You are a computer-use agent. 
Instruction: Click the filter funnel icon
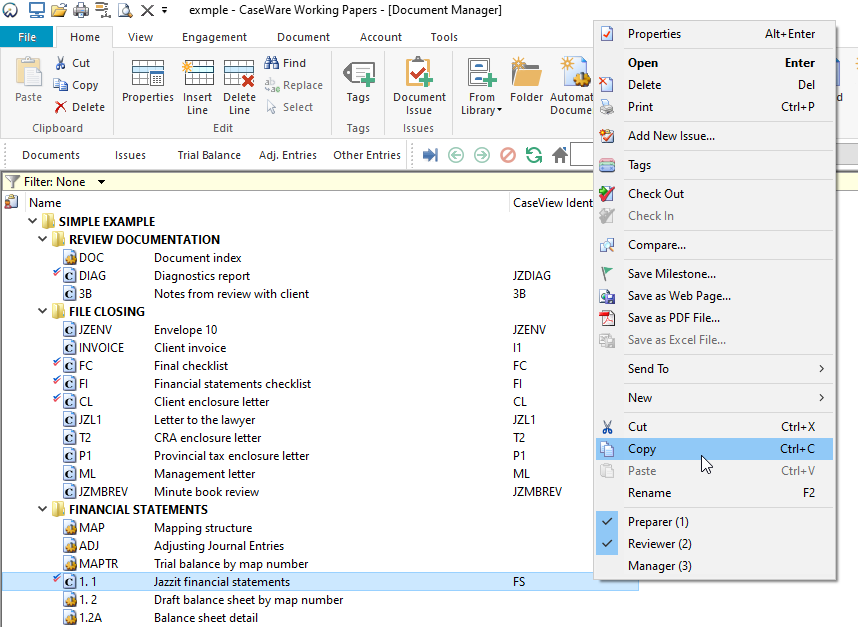pos(12,181)
